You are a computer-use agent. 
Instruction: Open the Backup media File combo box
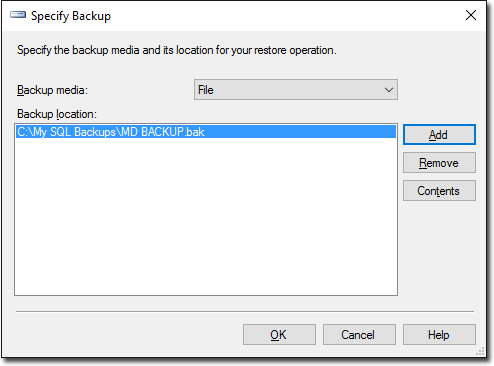click(x=296, y=90)
